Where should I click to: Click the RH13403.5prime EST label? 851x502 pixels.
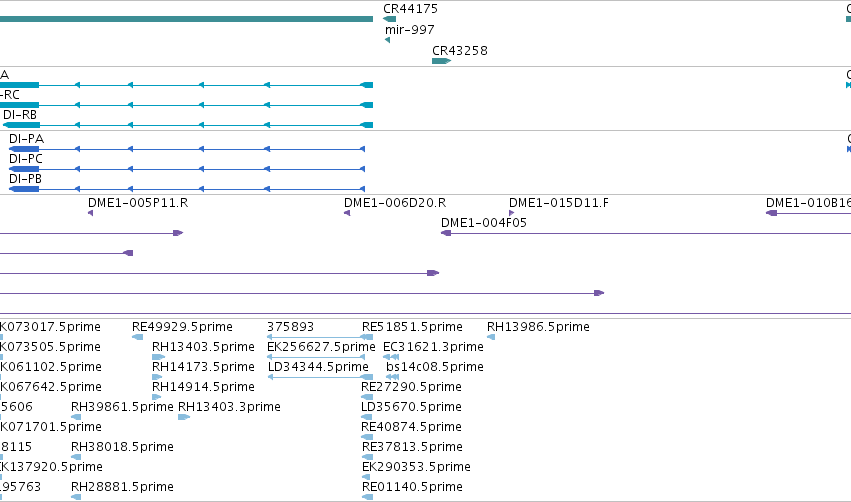(204, 347)
